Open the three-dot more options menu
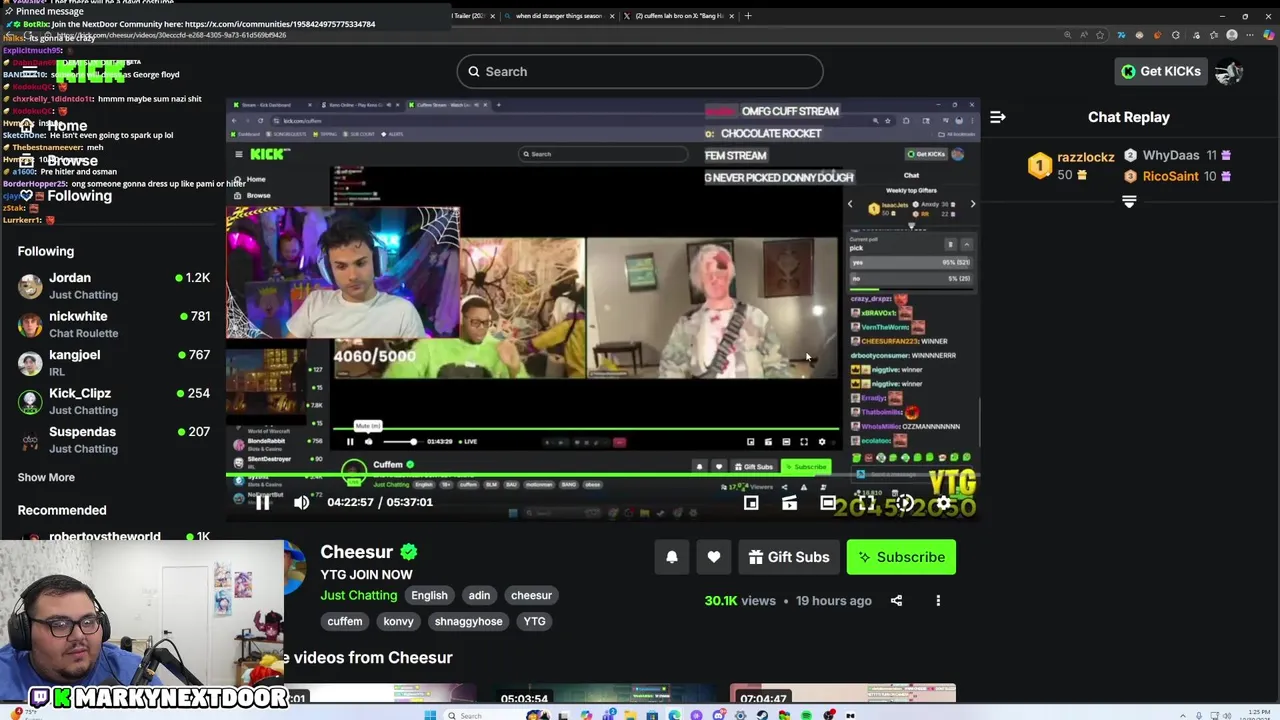Viewport: 1280px width, 720px height. pos(938,601)
